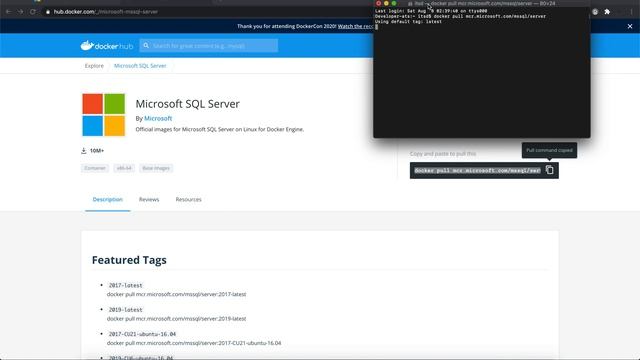Open the Microsoft publisher link

tap(158, 118)
